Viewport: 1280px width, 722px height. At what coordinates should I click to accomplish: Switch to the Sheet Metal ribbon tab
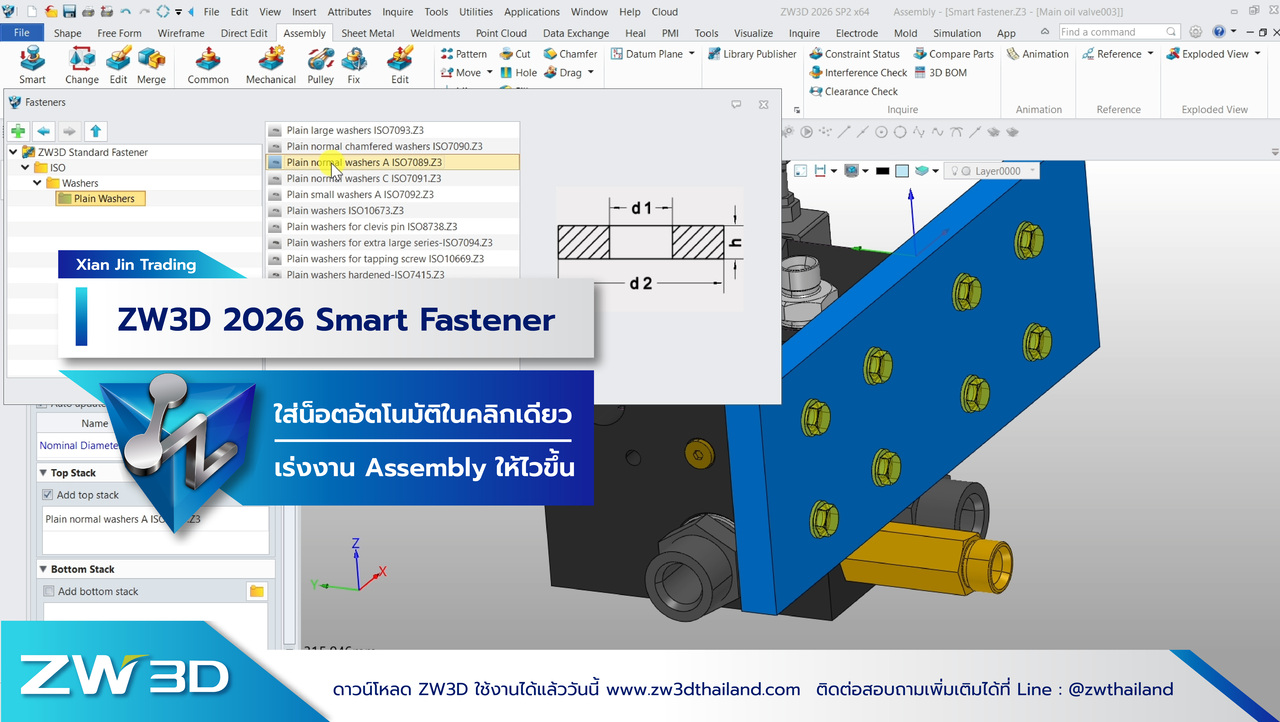[368, 33]
